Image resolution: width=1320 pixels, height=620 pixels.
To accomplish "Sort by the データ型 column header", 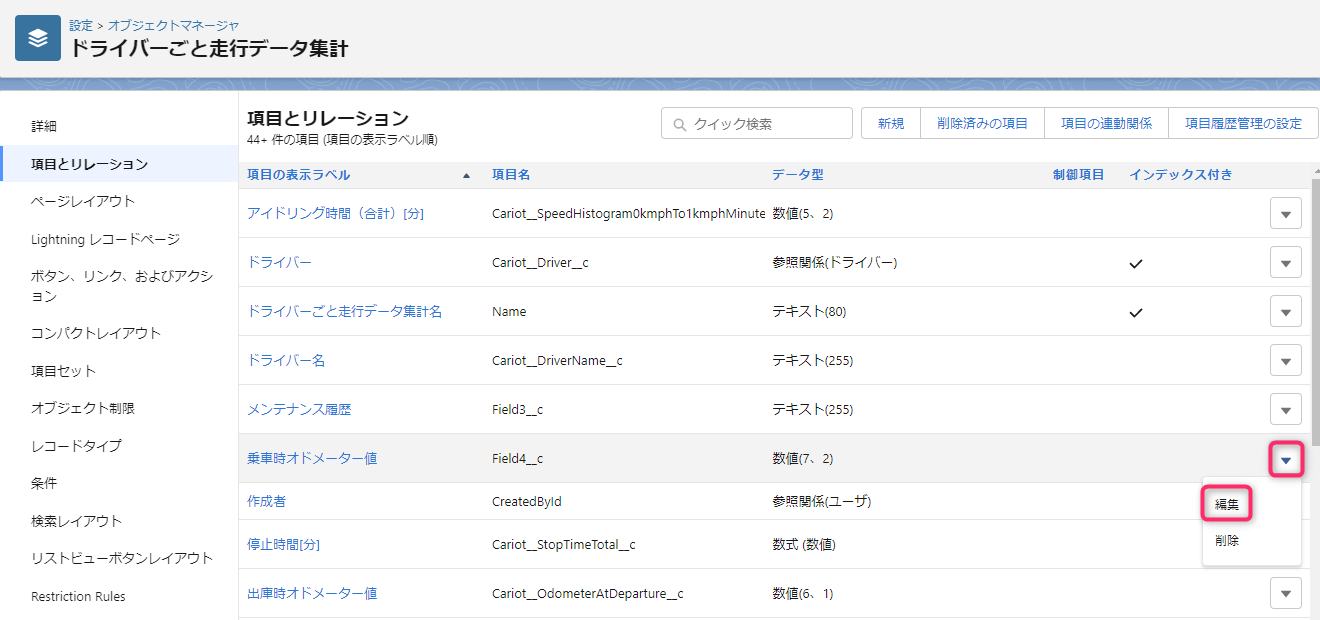I will (798, 175).
